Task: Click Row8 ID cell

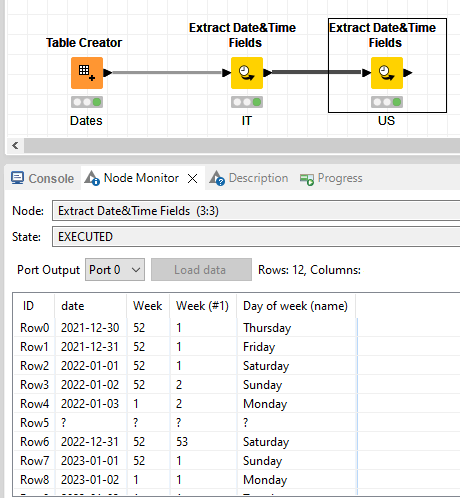Action: point(35,480)
